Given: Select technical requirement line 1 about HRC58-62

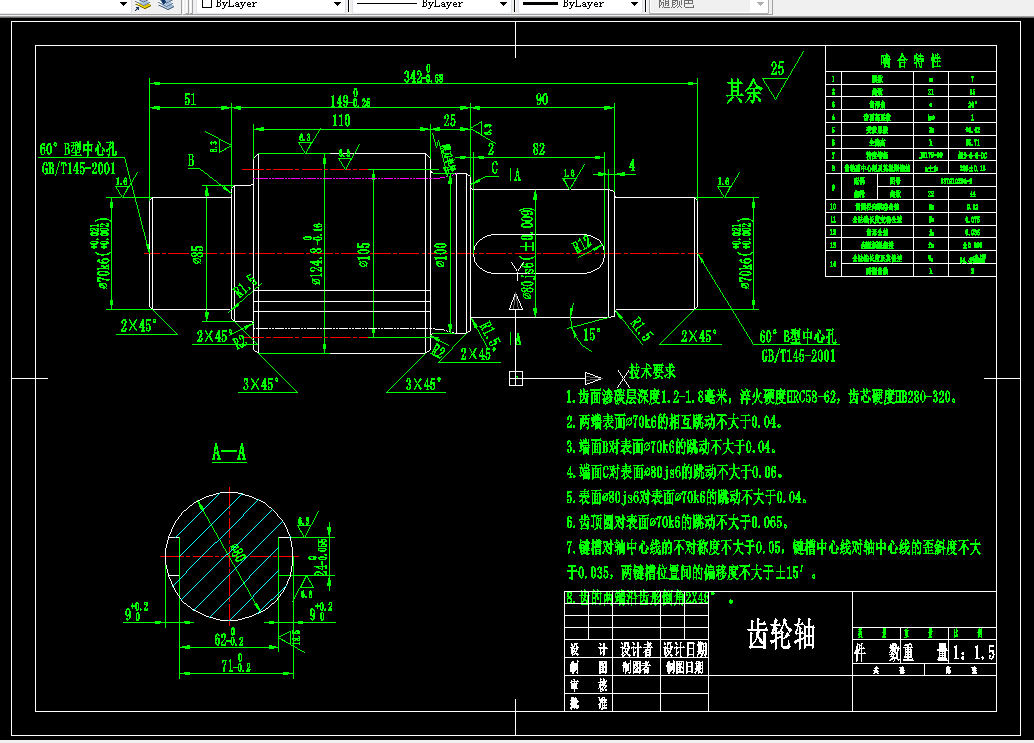Looking at the screenshot, I should point(762,397).
